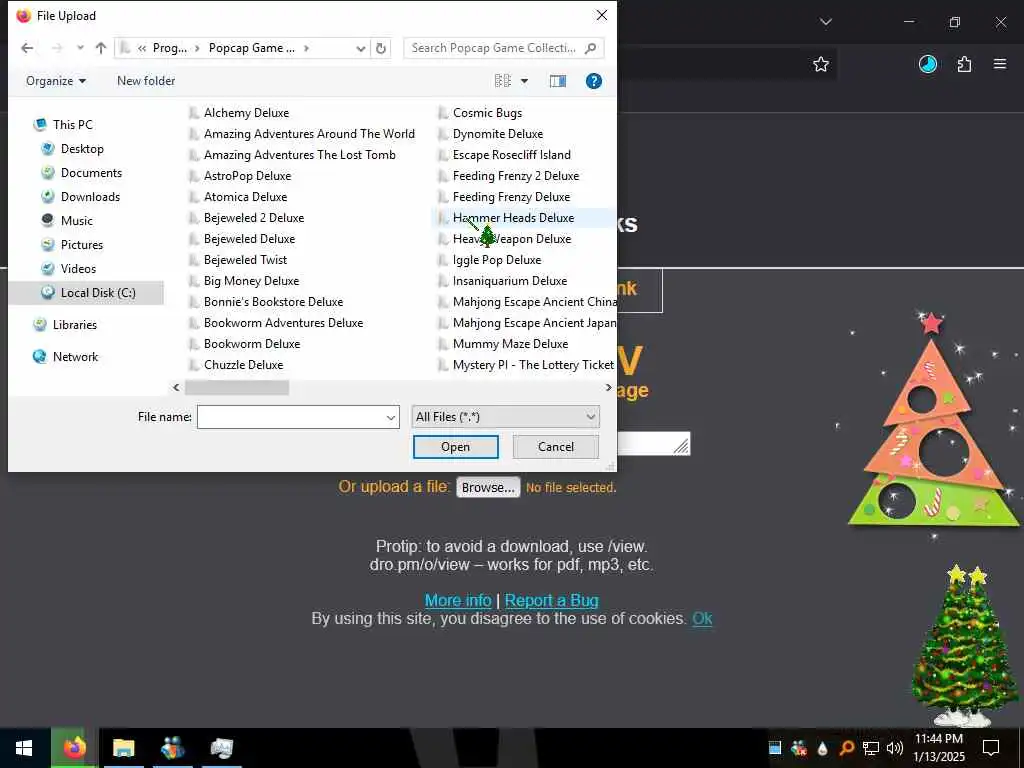Open the Firefox extensions puzzle icon
This screenshot has width=1024, height=768.
point(964,64)
